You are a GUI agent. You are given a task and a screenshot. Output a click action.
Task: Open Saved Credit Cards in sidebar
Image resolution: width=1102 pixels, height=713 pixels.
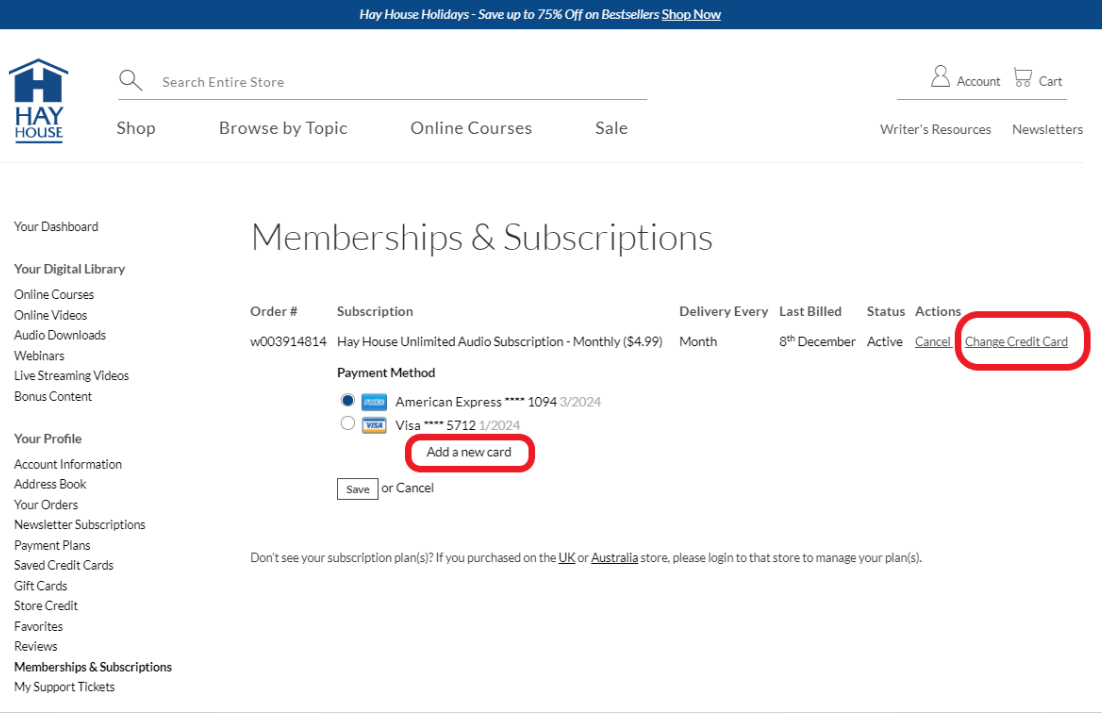64,565
